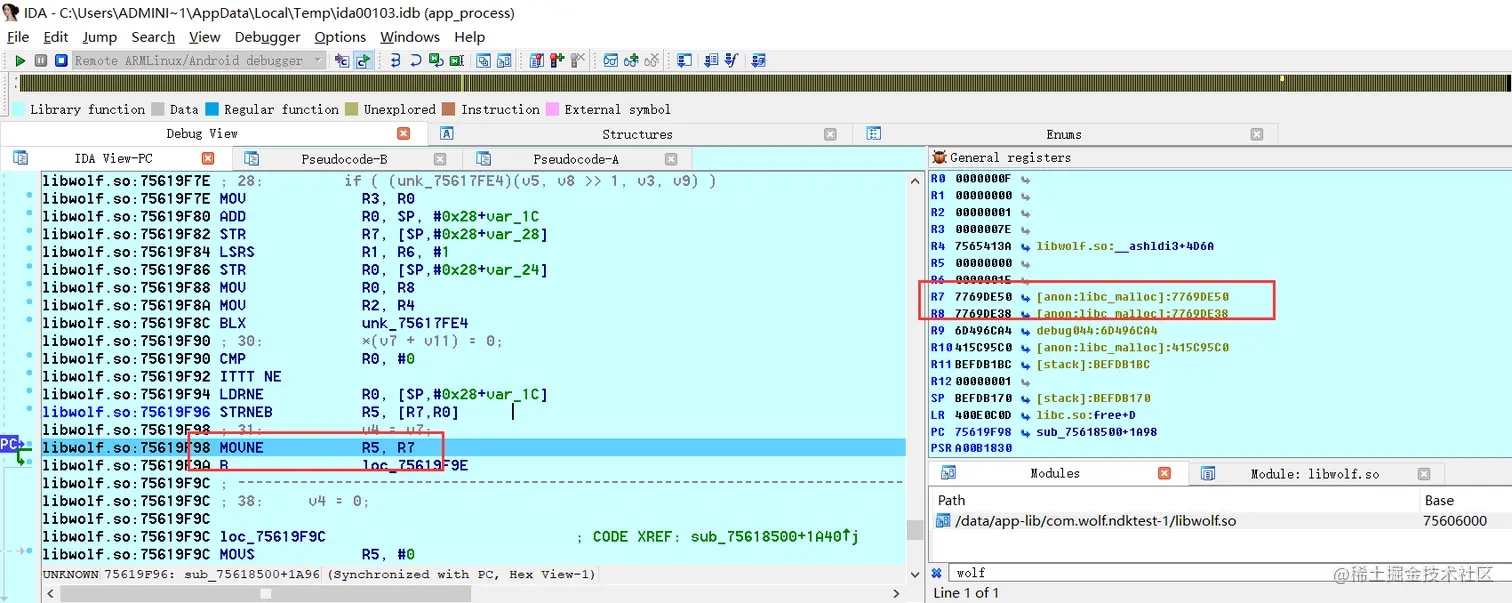Select the /data/app-lib/com.wolf.ndktest-1/libwolf.so module row
The height and width of the screenshot is (603, 1512).
[x=1220, y=521]
